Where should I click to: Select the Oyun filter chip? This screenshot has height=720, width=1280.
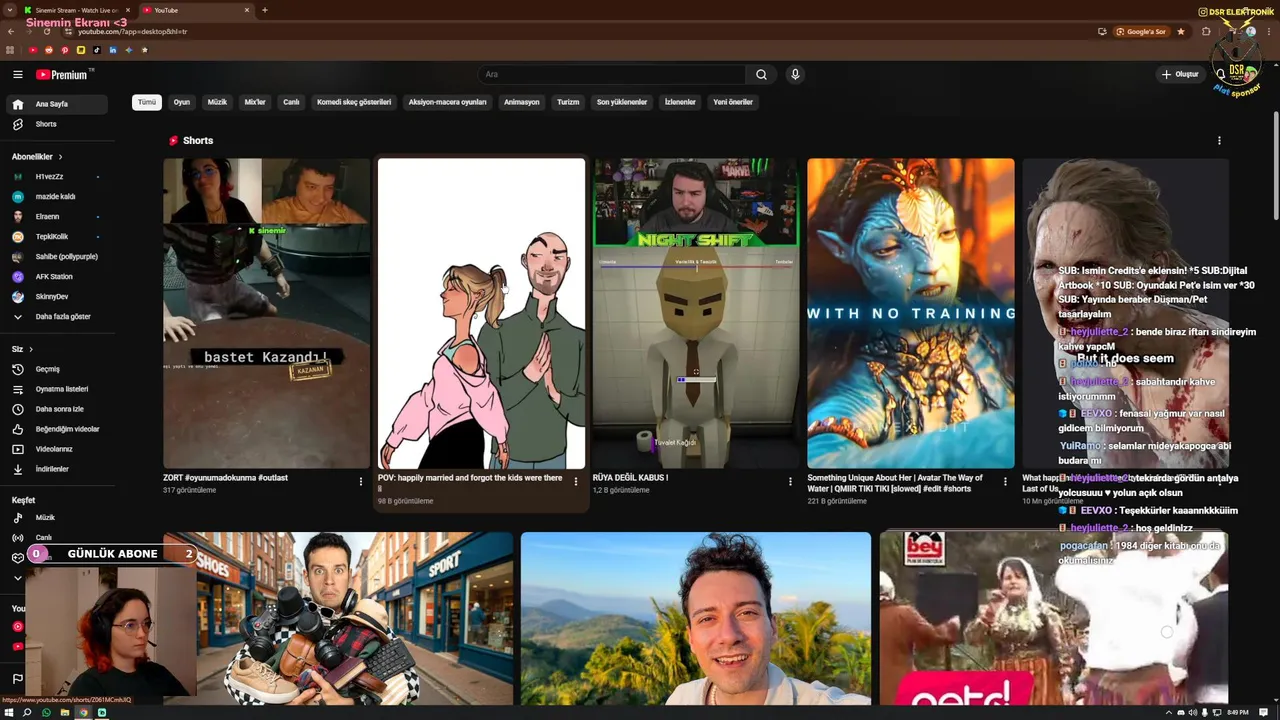point(181,102)
